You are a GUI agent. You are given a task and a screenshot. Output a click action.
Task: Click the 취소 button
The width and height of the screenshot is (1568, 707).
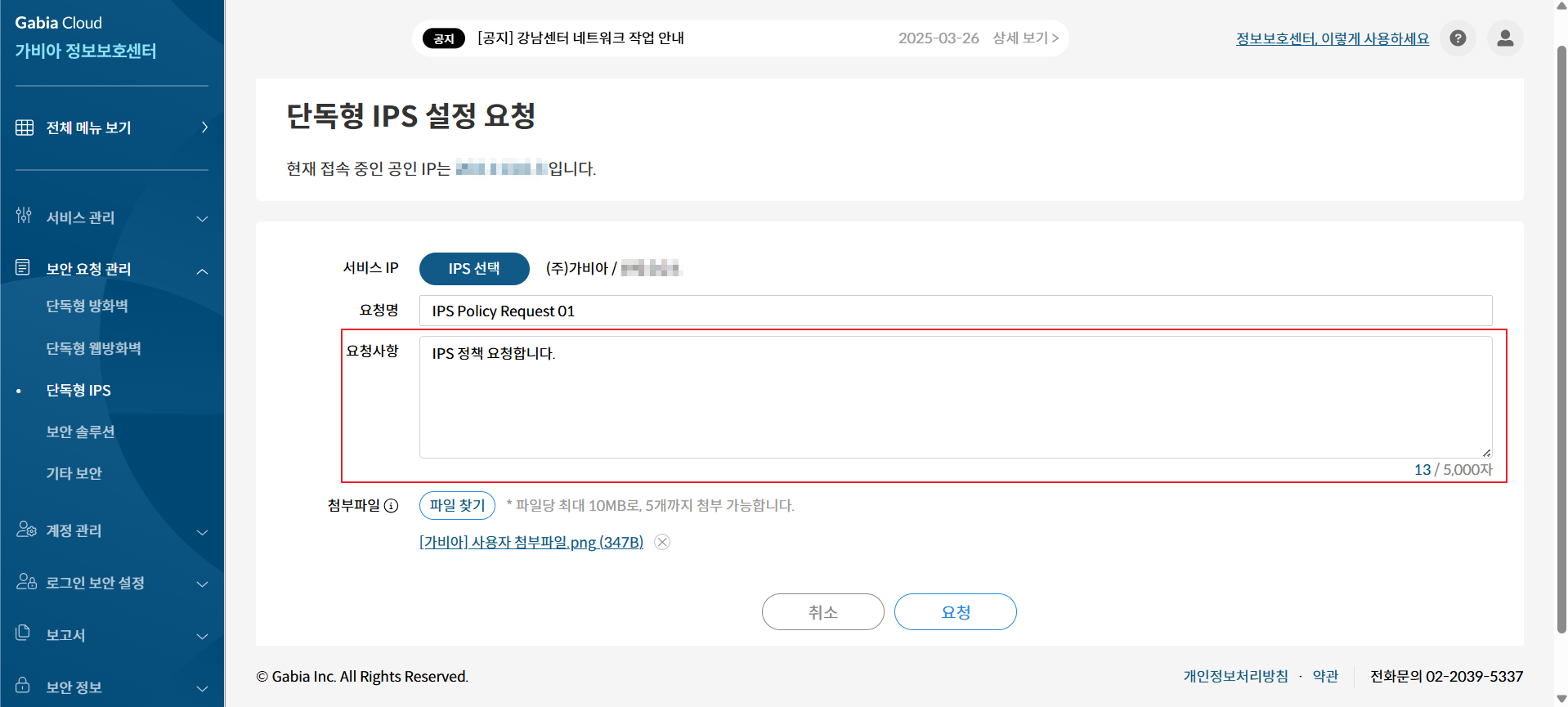[823, 612]
